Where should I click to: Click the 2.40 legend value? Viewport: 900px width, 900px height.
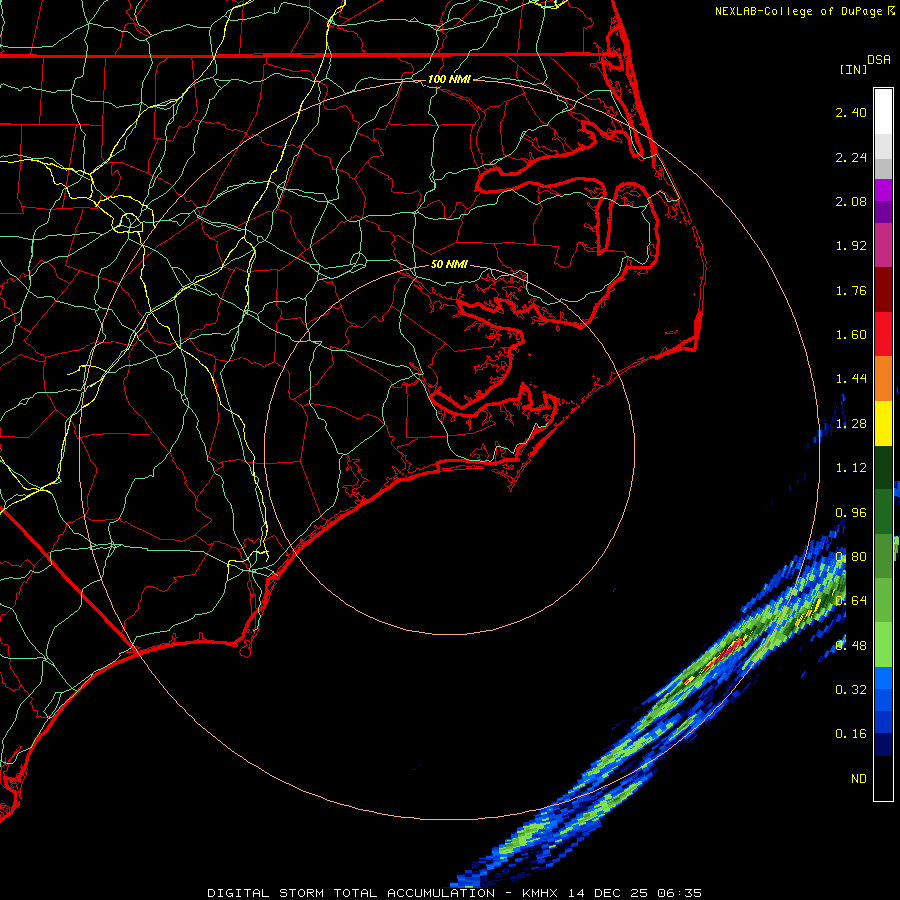click(851, 112)
